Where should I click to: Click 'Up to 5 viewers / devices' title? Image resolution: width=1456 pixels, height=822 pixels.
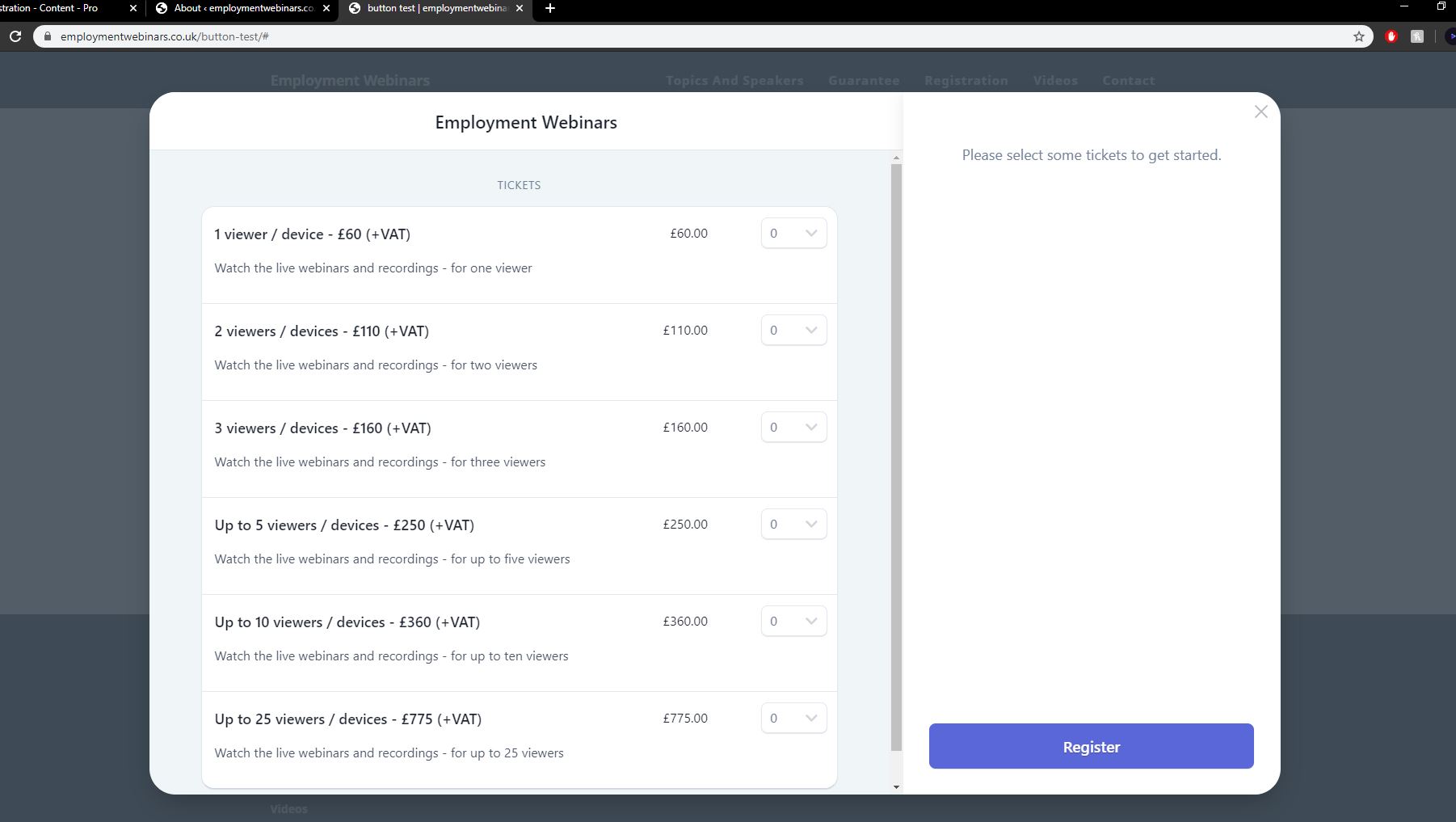344,525
